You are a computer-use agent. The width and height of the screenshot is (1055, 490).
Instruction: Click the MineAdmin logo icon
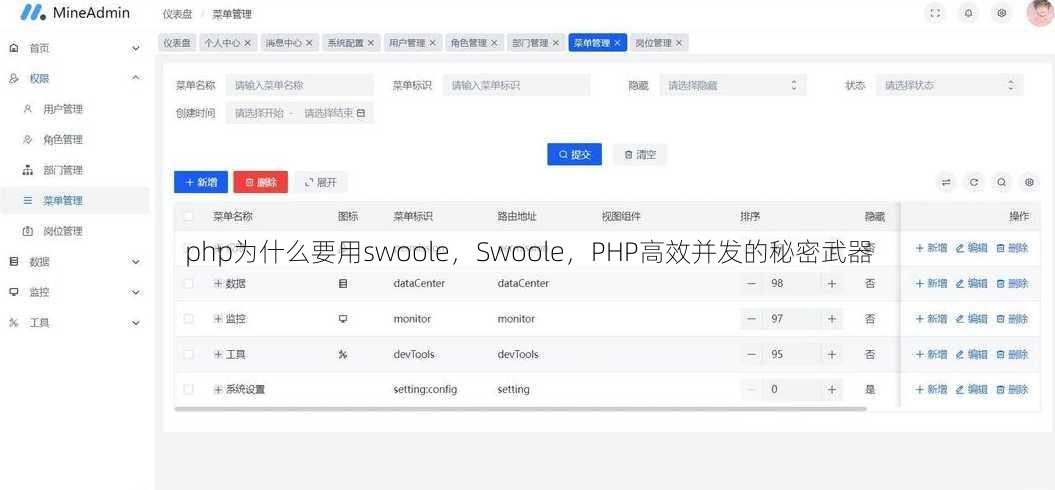(32, 13)
